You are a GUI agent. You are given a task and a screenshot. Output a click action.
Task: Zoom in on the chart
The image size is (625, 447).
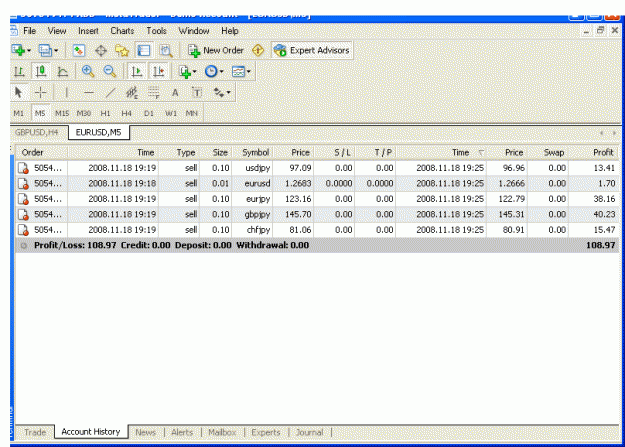[88, 72]
